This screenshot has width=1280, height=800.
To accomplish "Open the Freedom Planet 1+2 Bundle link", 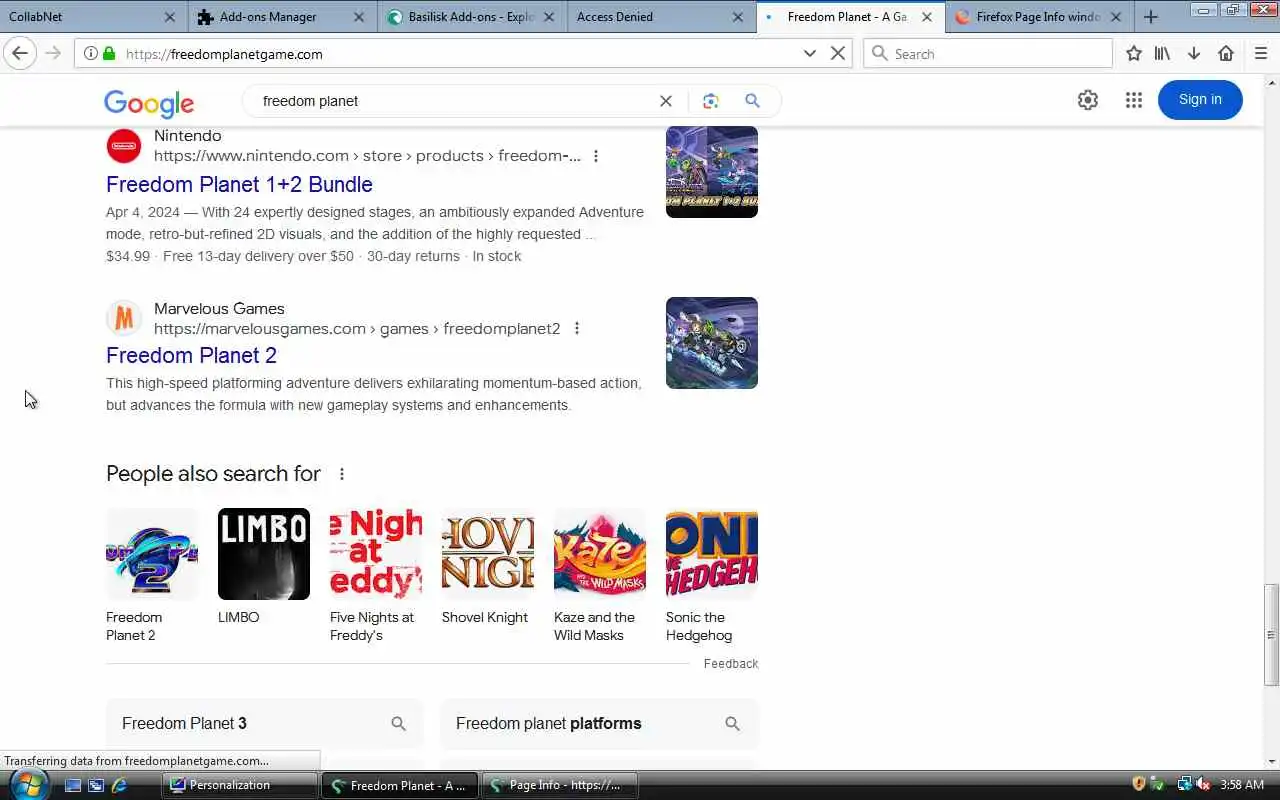I will [x=239, y=184].
